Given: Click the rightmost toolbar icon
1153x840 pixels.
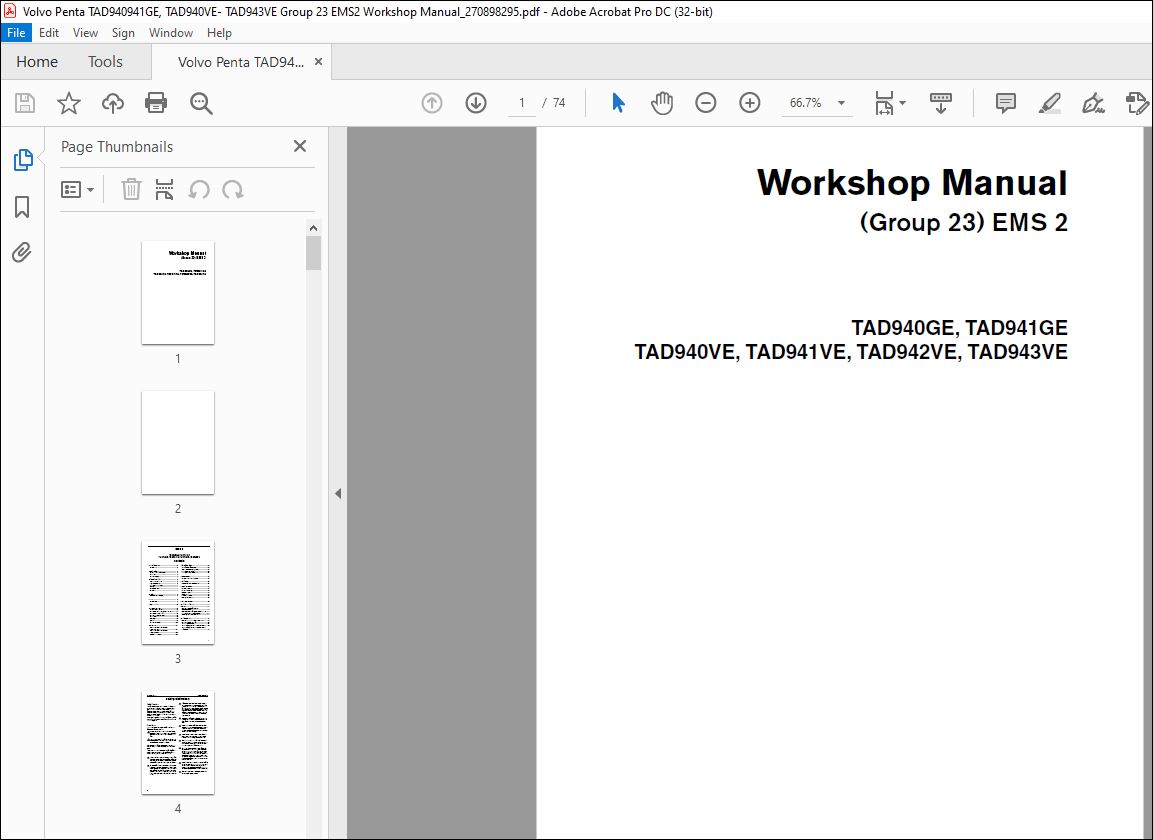Looking at the screenshot, I should (x=1138, y=103).
